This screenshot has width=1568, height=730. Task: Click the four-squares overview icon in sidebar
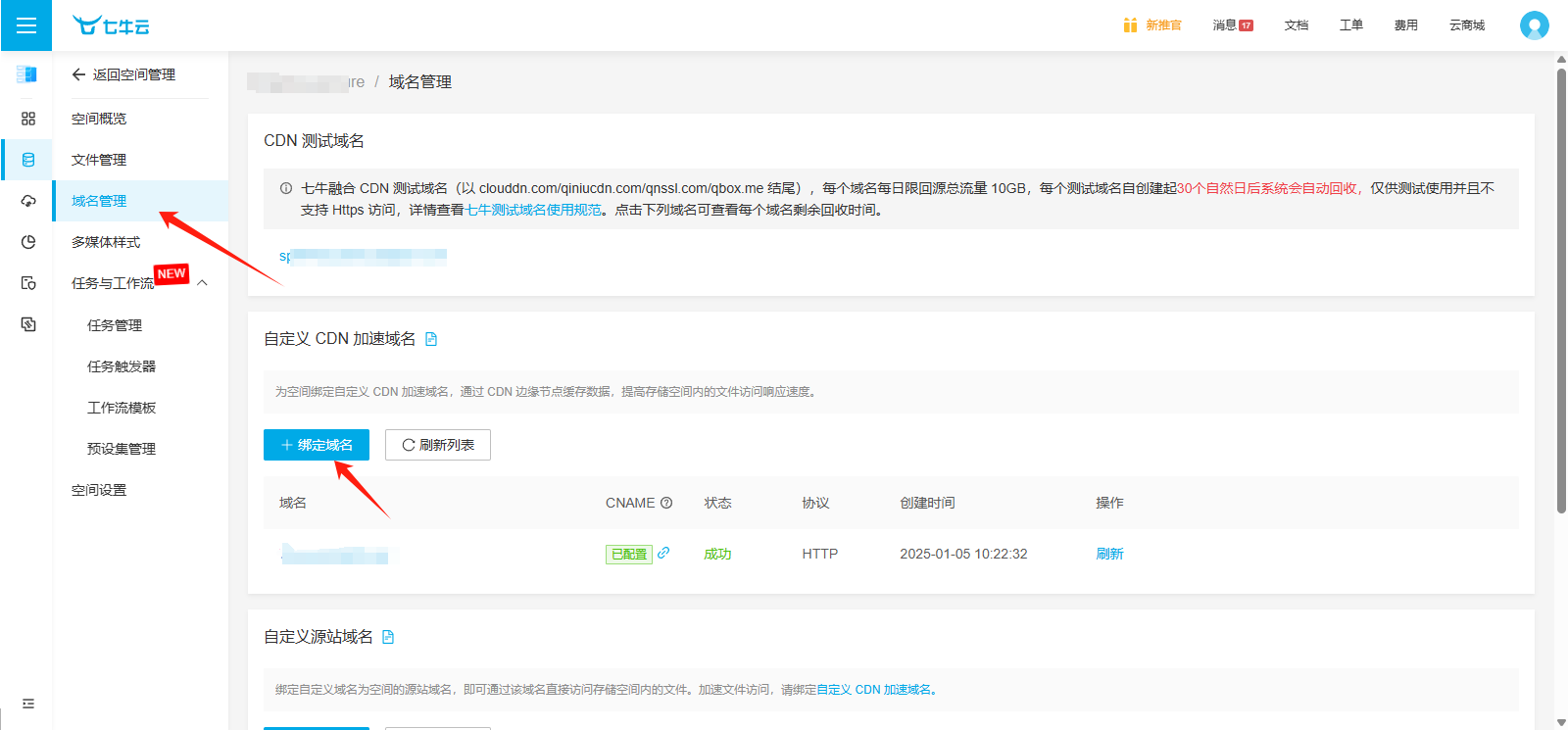(x=28, y=119)
